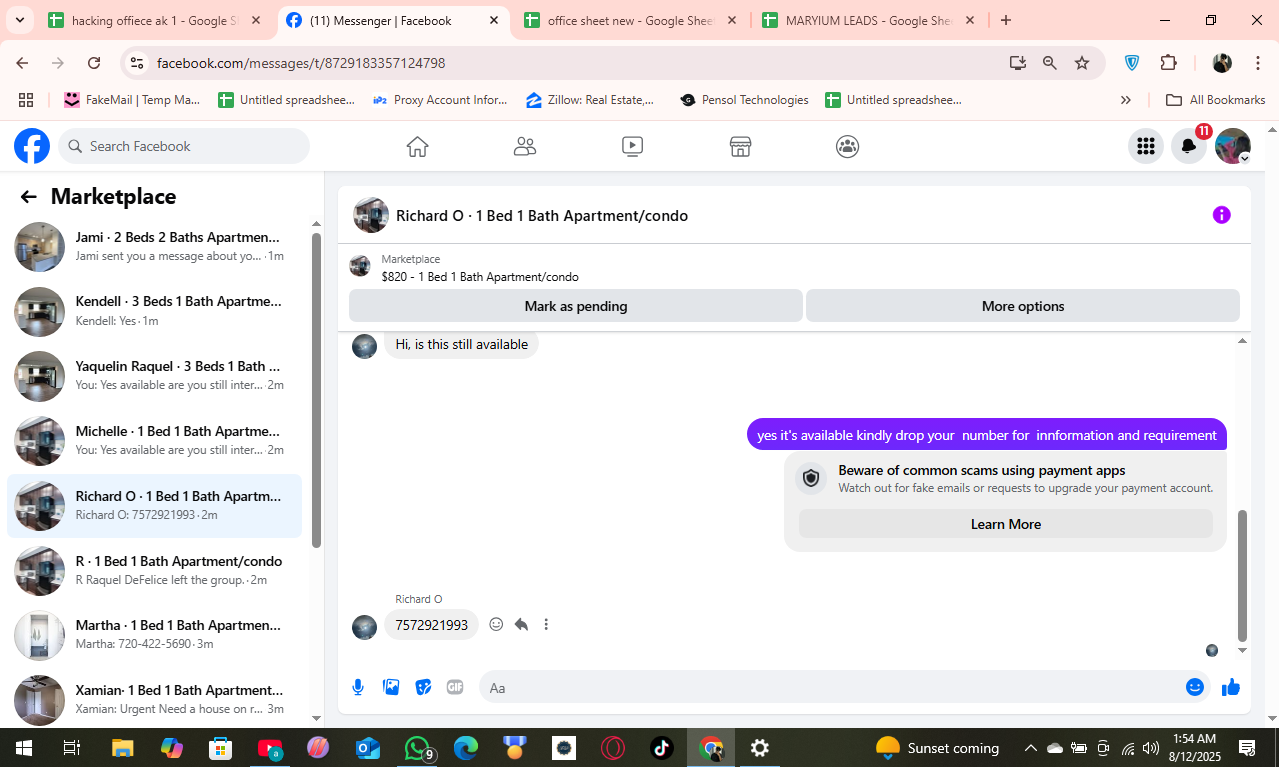Open Yaquelin Raquel conversation
Image resolution: width=1279 pixels, height=767 pixels.
[154, 376]
